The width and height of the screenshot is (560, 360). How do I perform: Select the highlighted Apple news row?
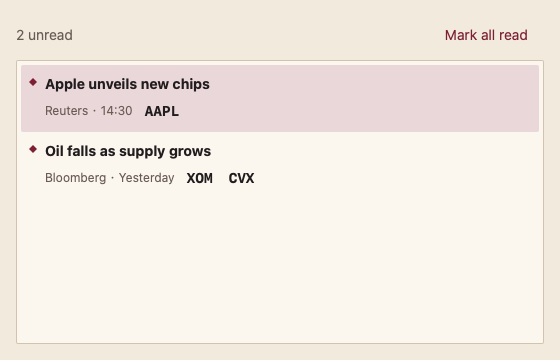pos(280,98)
